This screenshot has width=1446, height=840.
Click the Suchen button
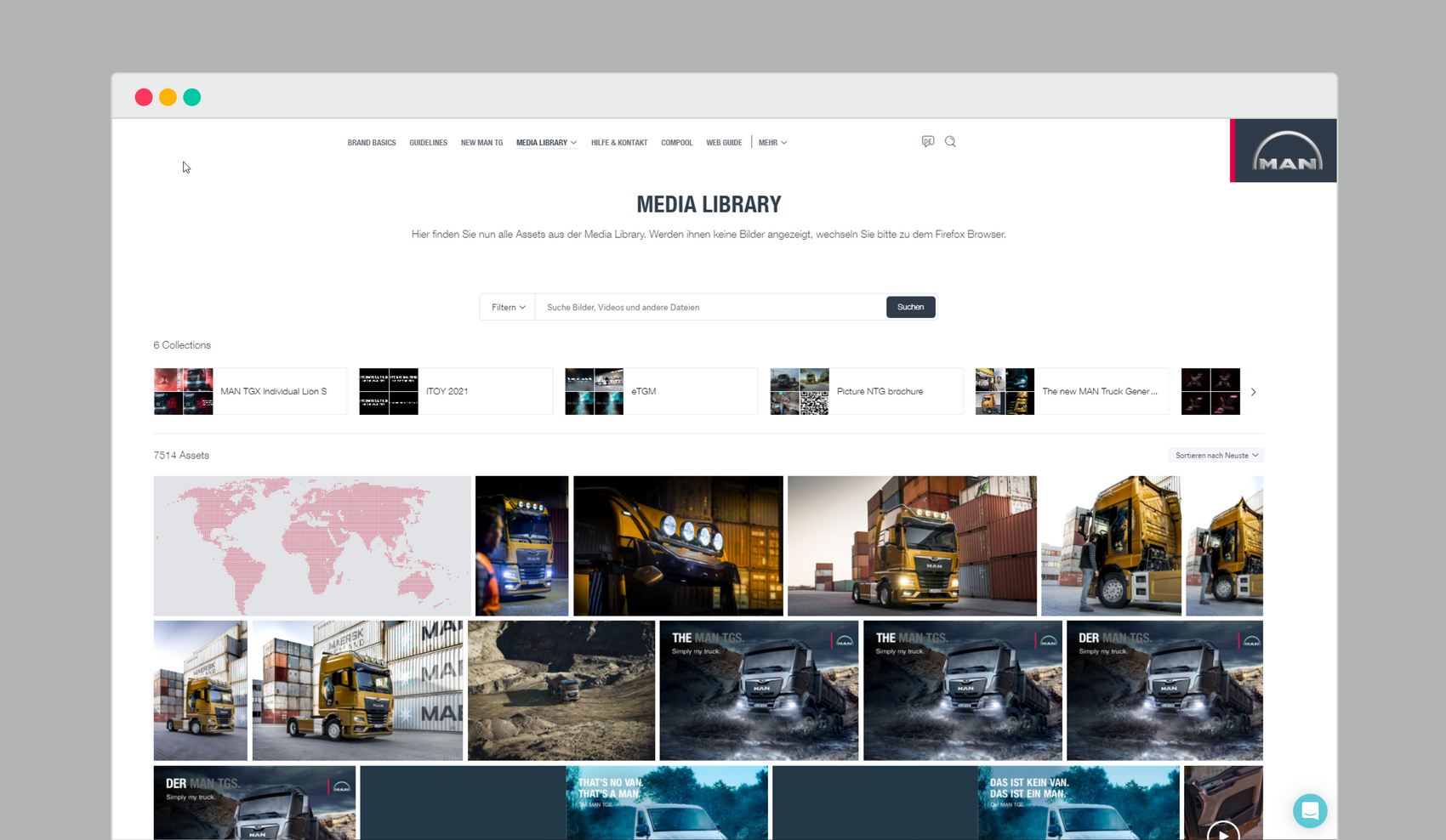[910, 307]
